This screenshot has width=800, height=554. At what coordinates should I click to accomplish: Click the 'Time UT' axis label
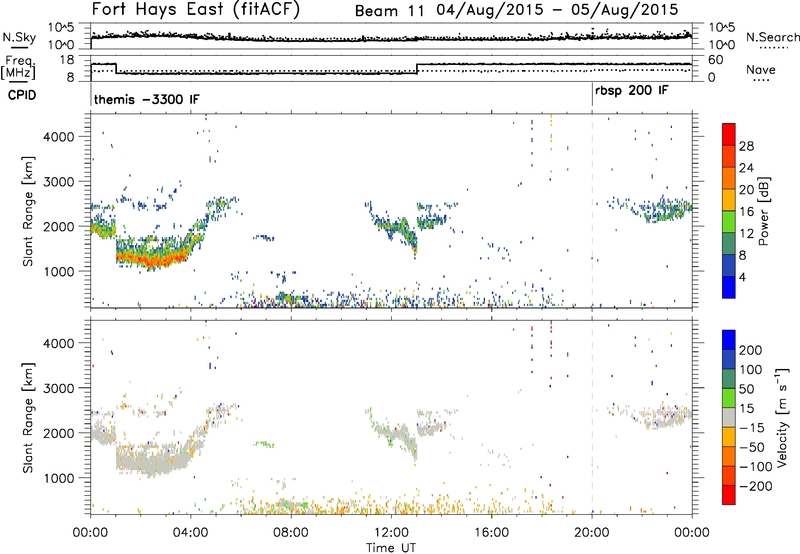391,548
